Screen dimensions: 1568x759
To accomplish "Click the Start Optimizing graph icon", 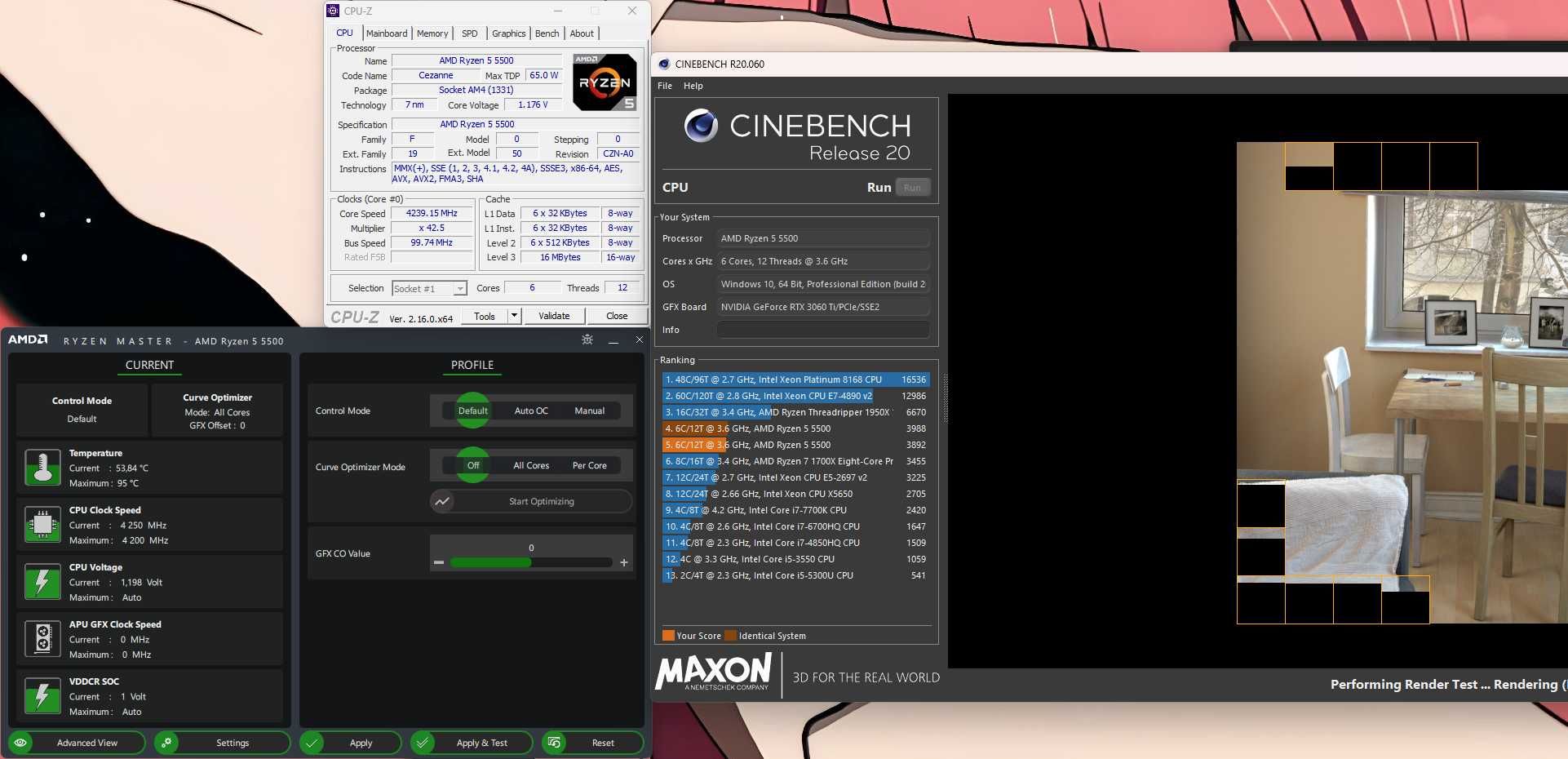I will pos(442,501).
